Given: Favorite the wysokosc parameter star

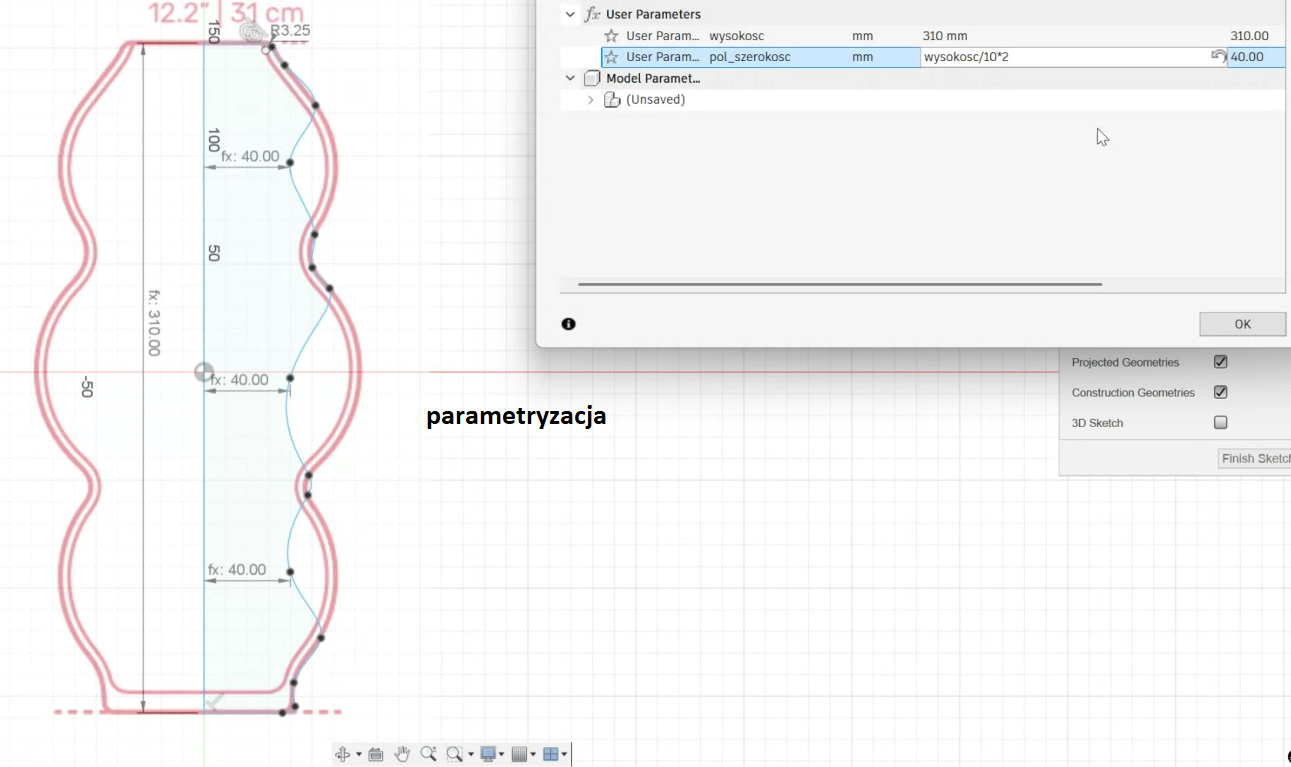Looking at the screenshot, I should coord(611,36).
